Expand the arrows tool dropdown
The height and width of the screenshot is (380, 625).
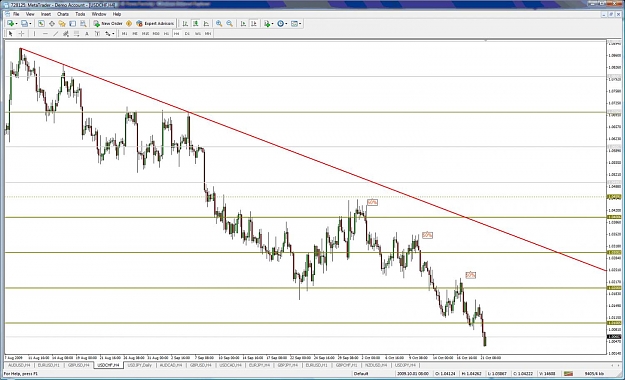click(113, 33)
